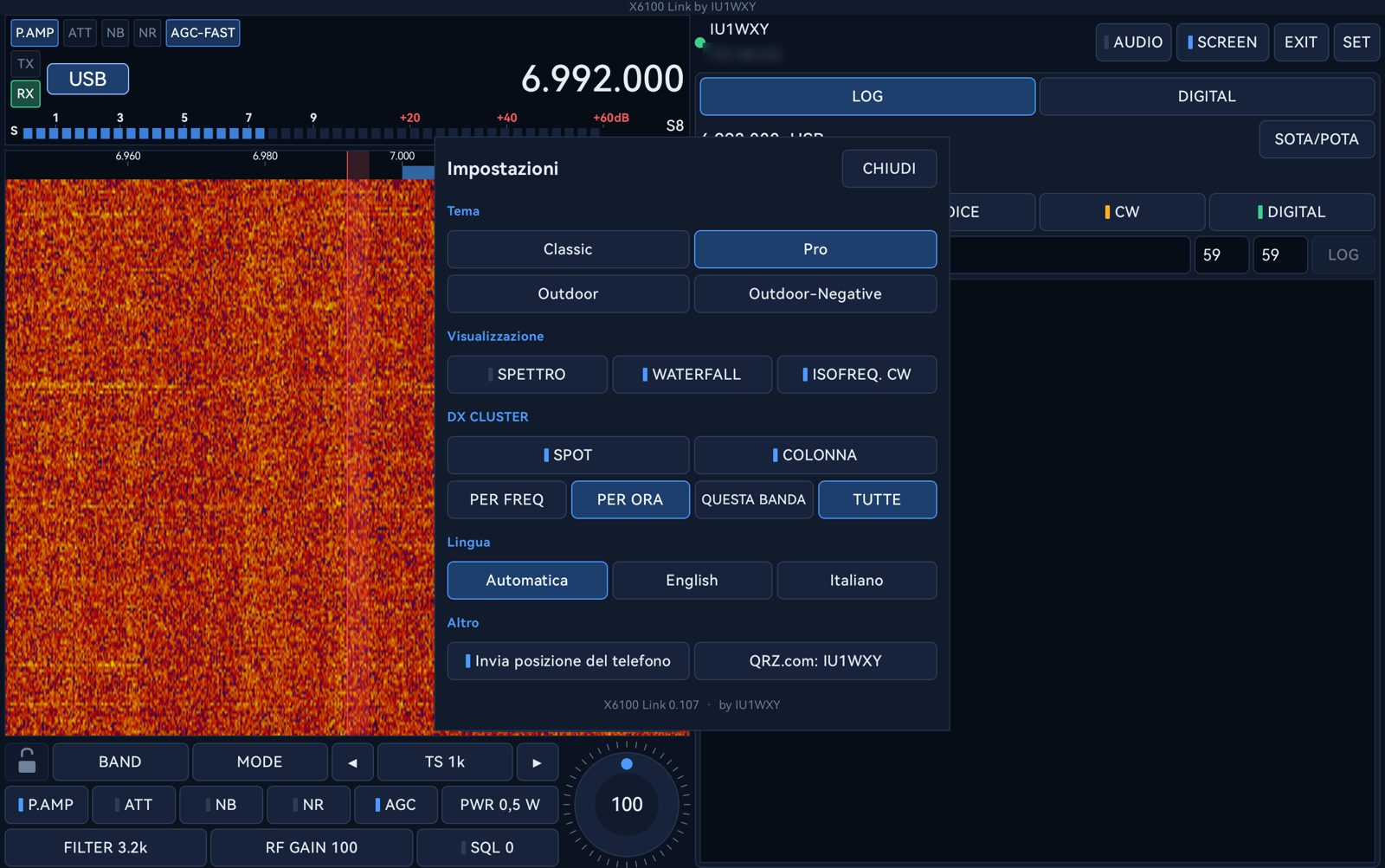1385x868 pixels.
Task: Toggle WATERFALL visualization
Action: 692,375
